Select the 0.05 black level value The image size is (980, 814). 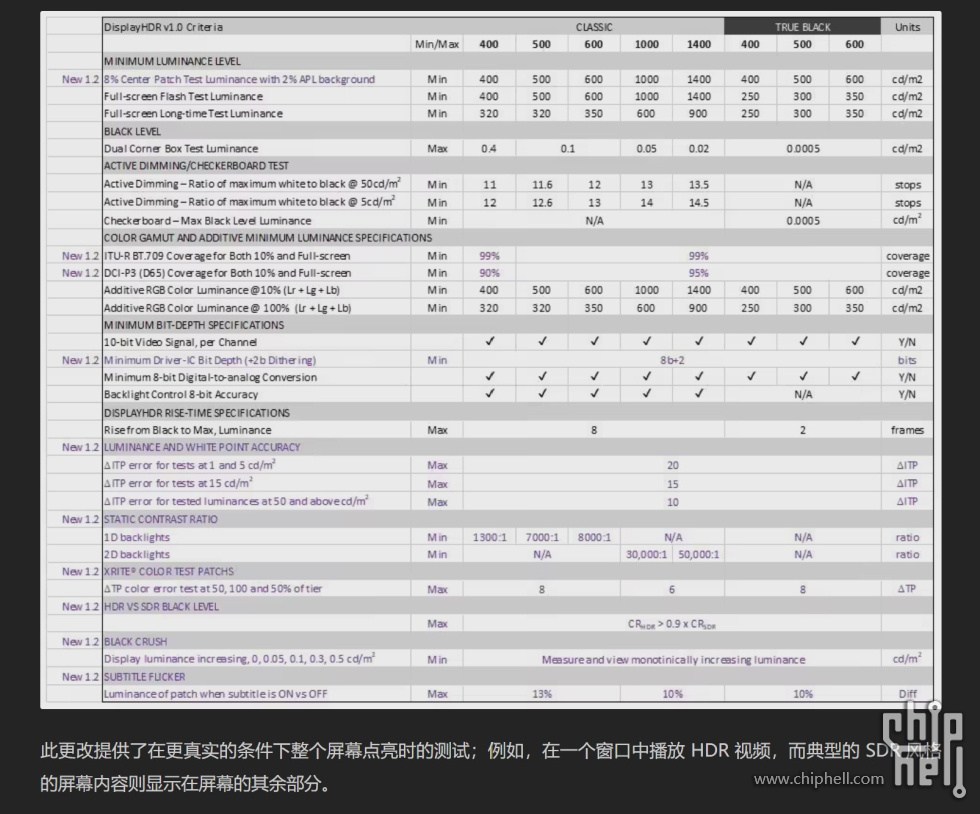(646, 149)
